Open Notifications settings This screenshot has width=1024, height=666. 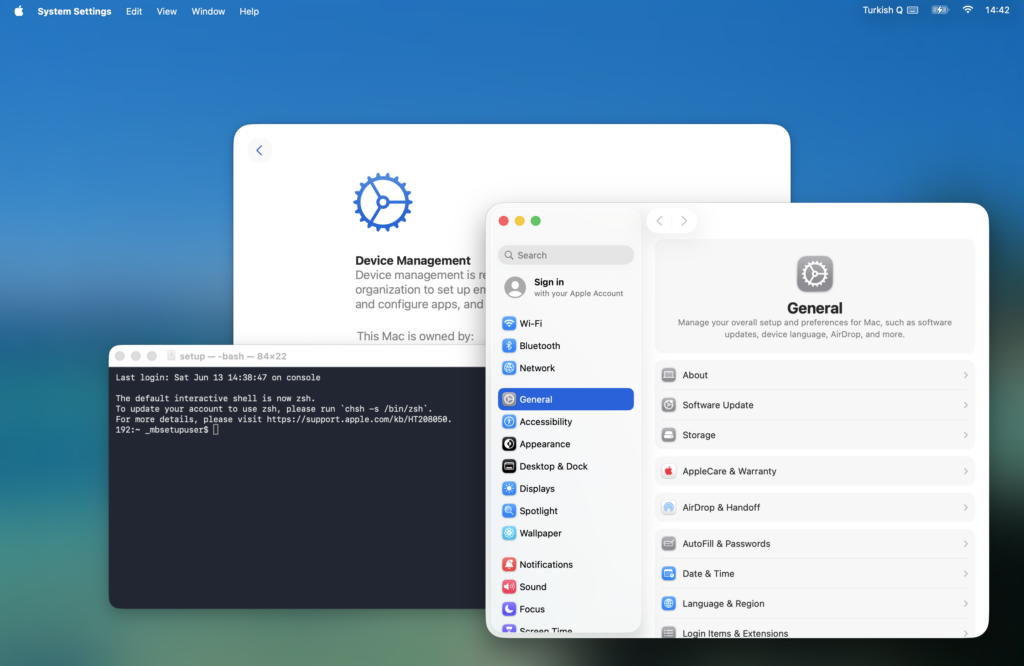[x=566, y=564]
